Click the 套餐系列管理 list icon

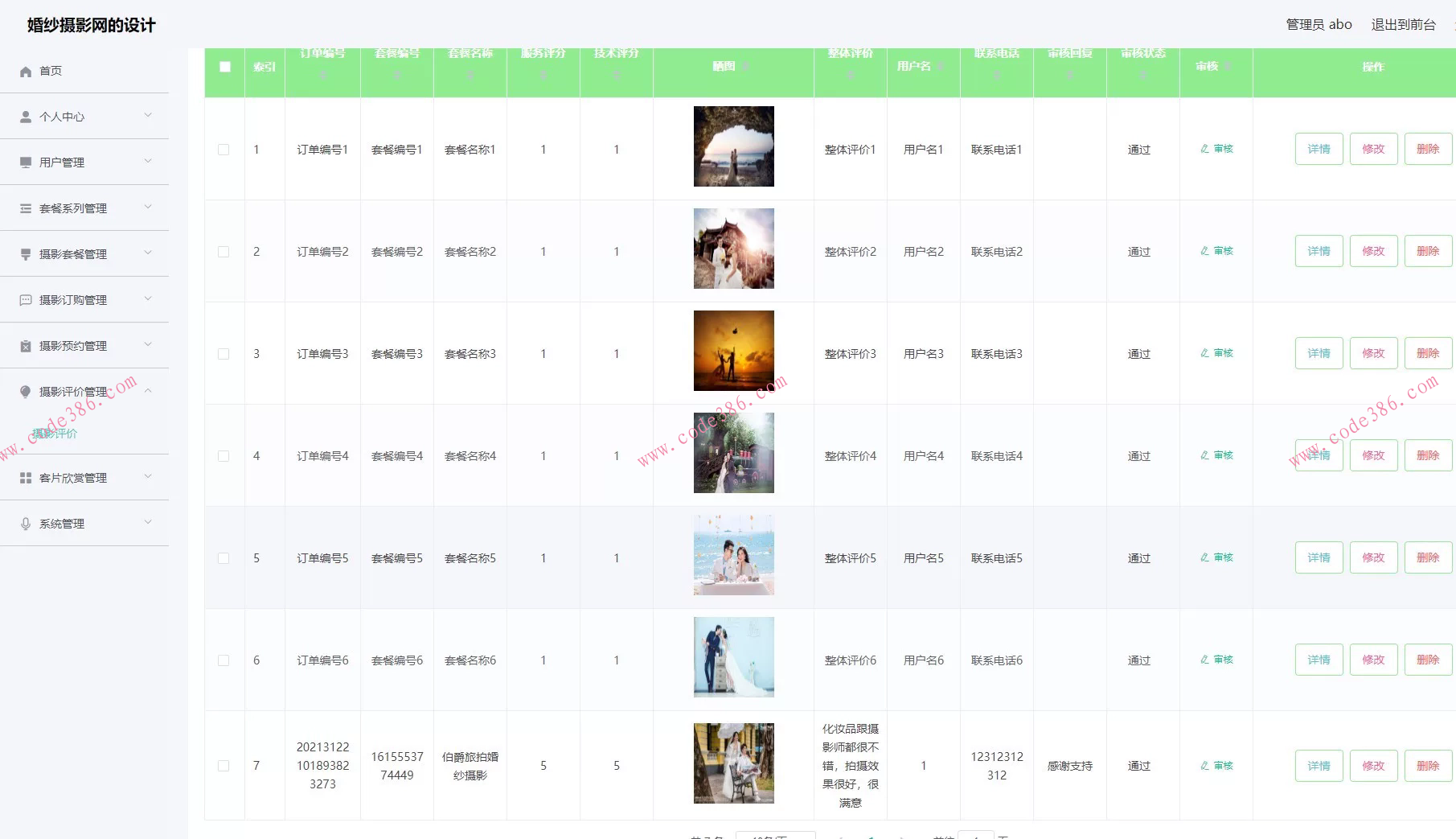[26, 208]
